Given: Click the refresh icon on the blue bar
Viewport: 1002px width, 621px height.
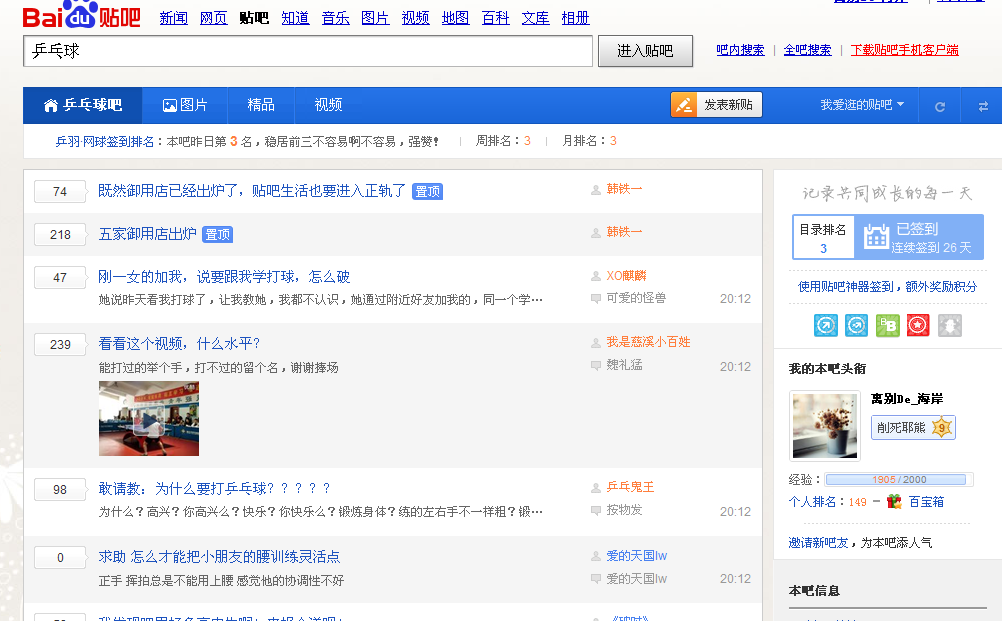Looking at the screenshot, I should tap(940, 105).
